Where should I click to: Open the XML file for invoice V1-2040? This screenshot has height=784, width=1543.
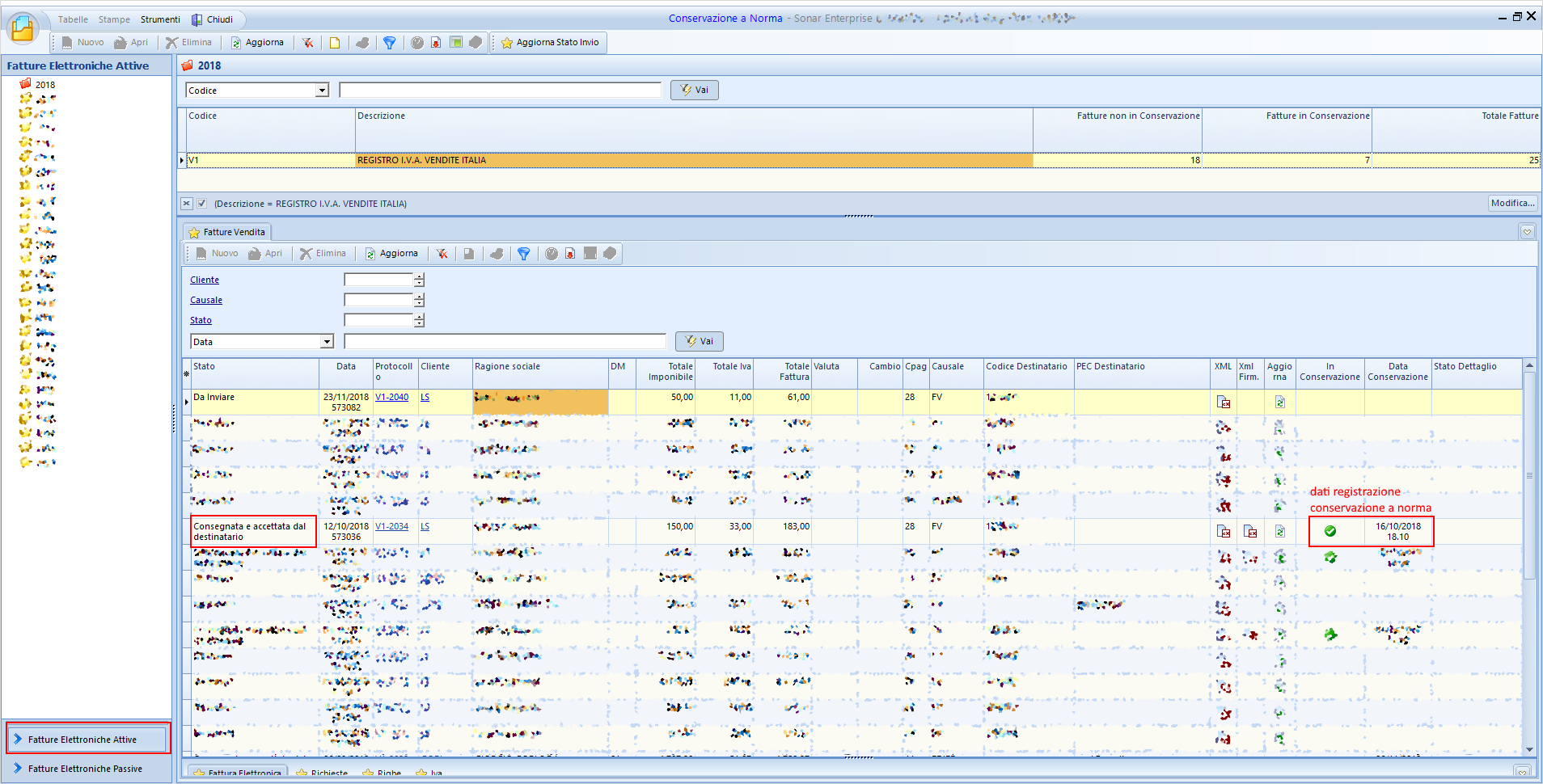(1224, 402)
